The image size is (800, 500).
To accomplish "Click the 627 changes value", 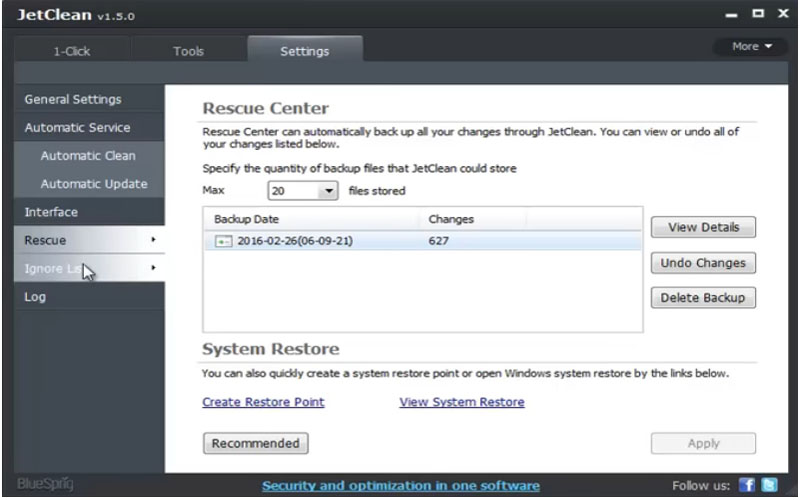I will click(x=439, y=241).
